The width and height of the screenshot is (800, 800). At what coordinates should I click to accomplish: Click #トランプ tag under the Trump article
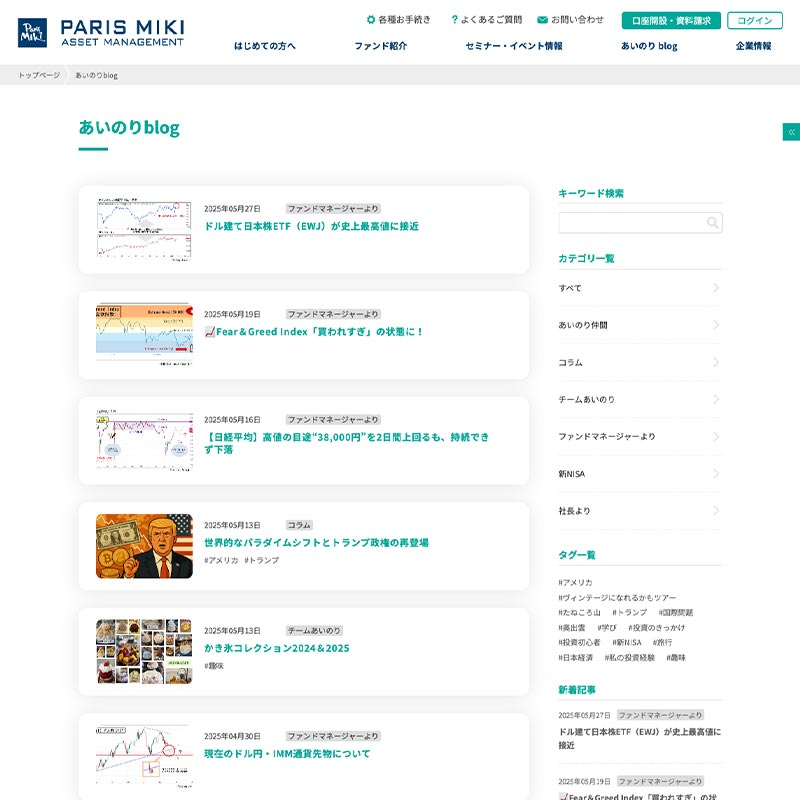(261, 560)
